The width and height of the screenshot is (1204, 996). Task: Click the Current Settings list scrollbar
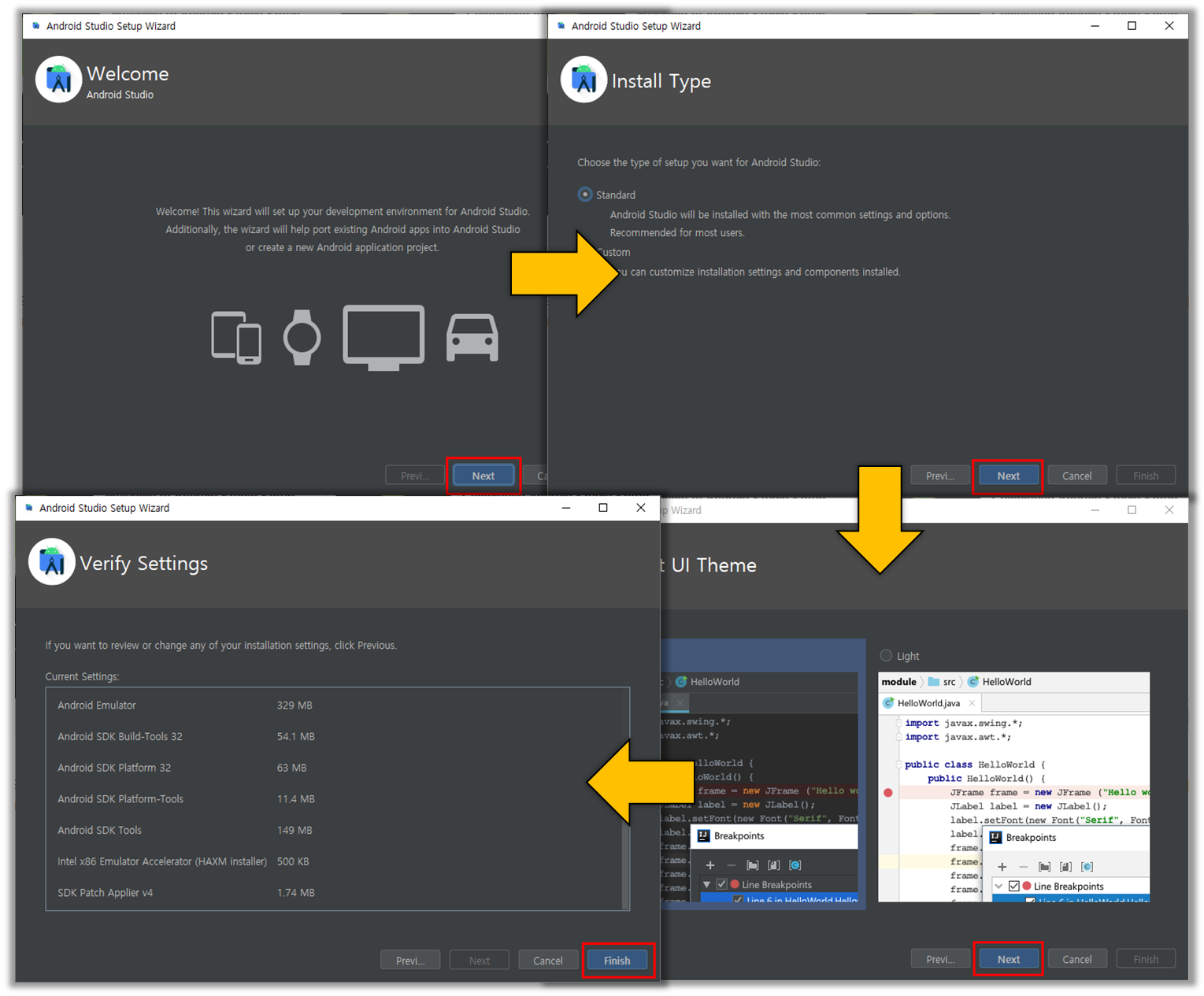[625, 798]
